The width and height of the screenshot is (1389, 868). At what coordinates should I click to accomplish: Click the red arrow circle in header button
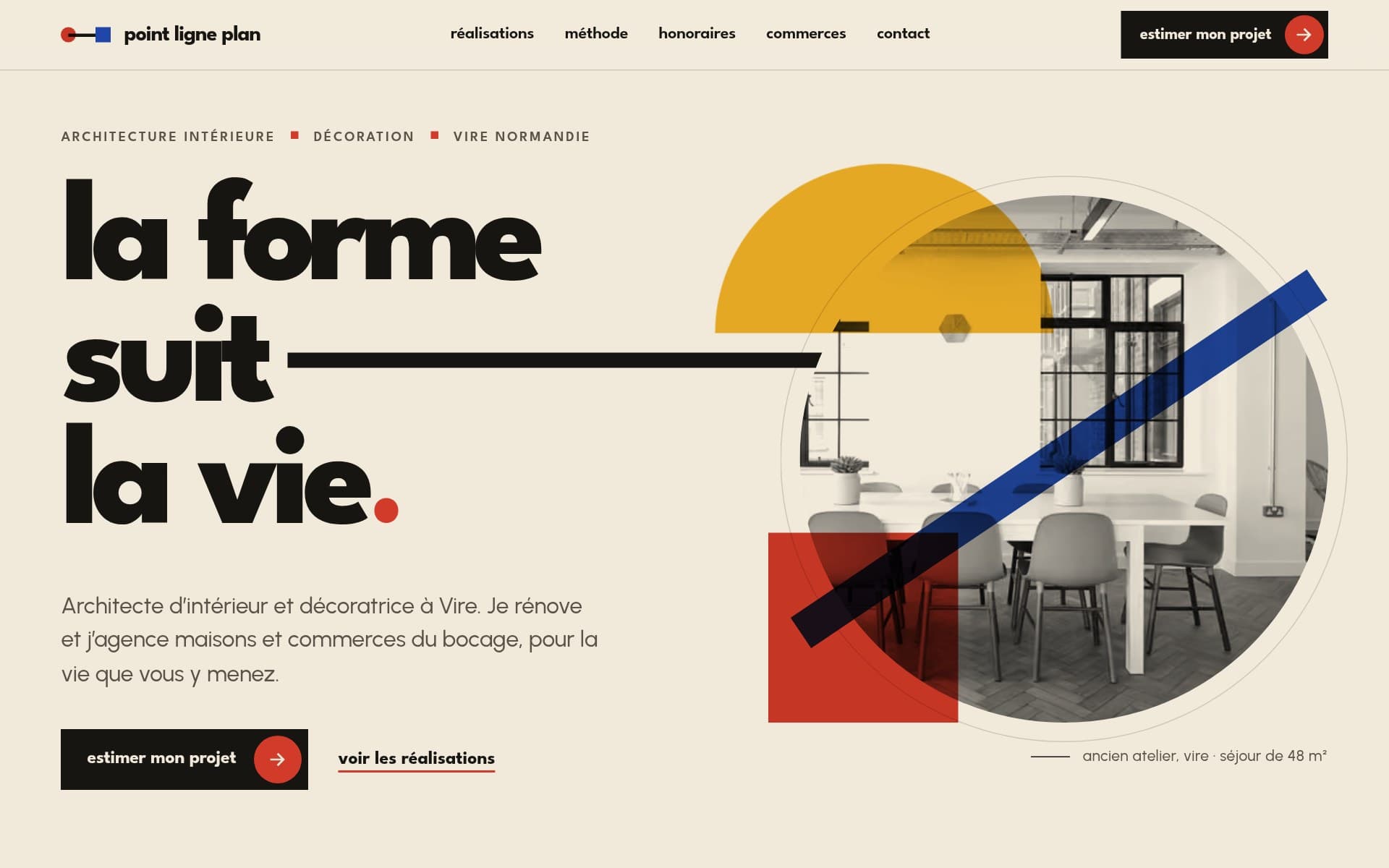pyautogui.click(x=1304, y=34)
